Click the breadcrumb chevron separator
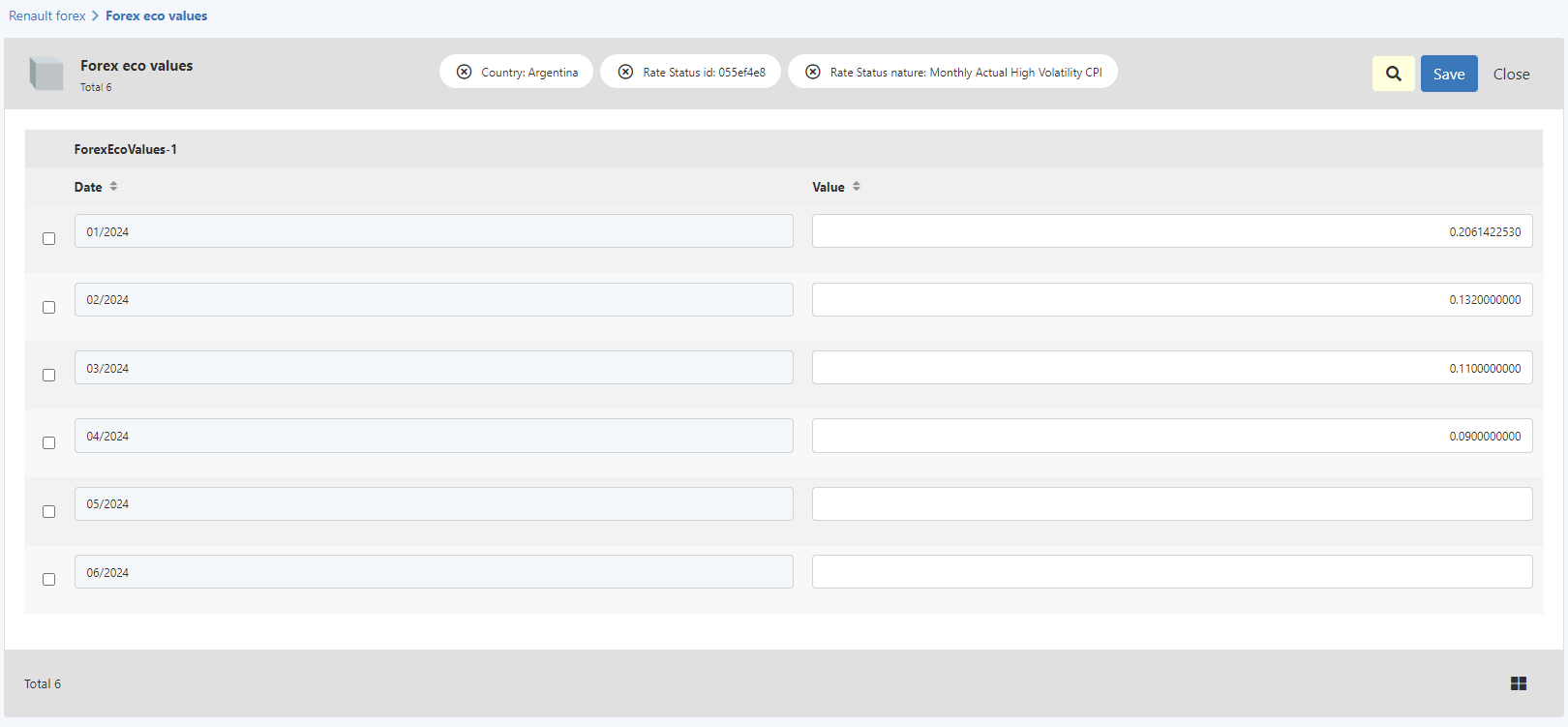 96,15
